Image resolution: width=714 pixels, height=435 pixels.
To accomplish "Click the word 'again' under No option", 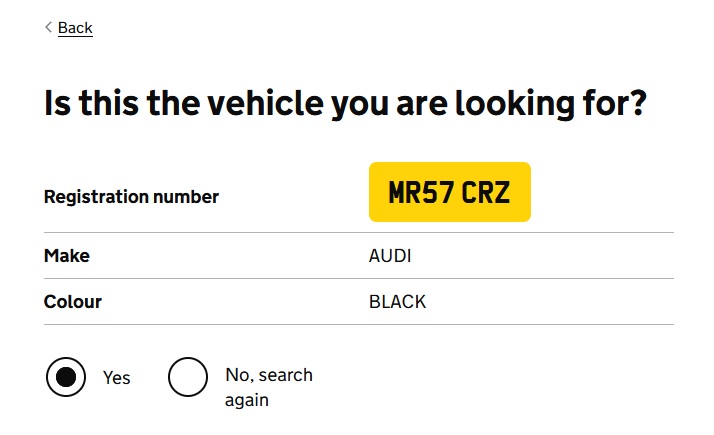I will click(x=247, y=400).
